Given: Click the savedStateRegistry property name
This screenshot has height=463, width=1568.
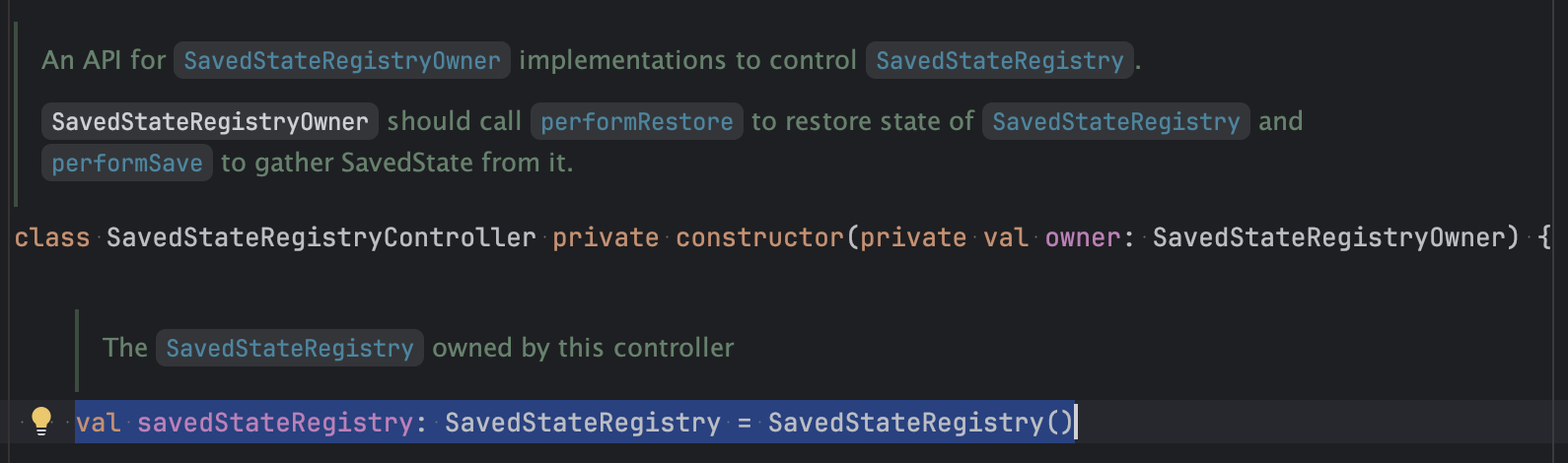Looking at the screenshot, I should 275,423.
